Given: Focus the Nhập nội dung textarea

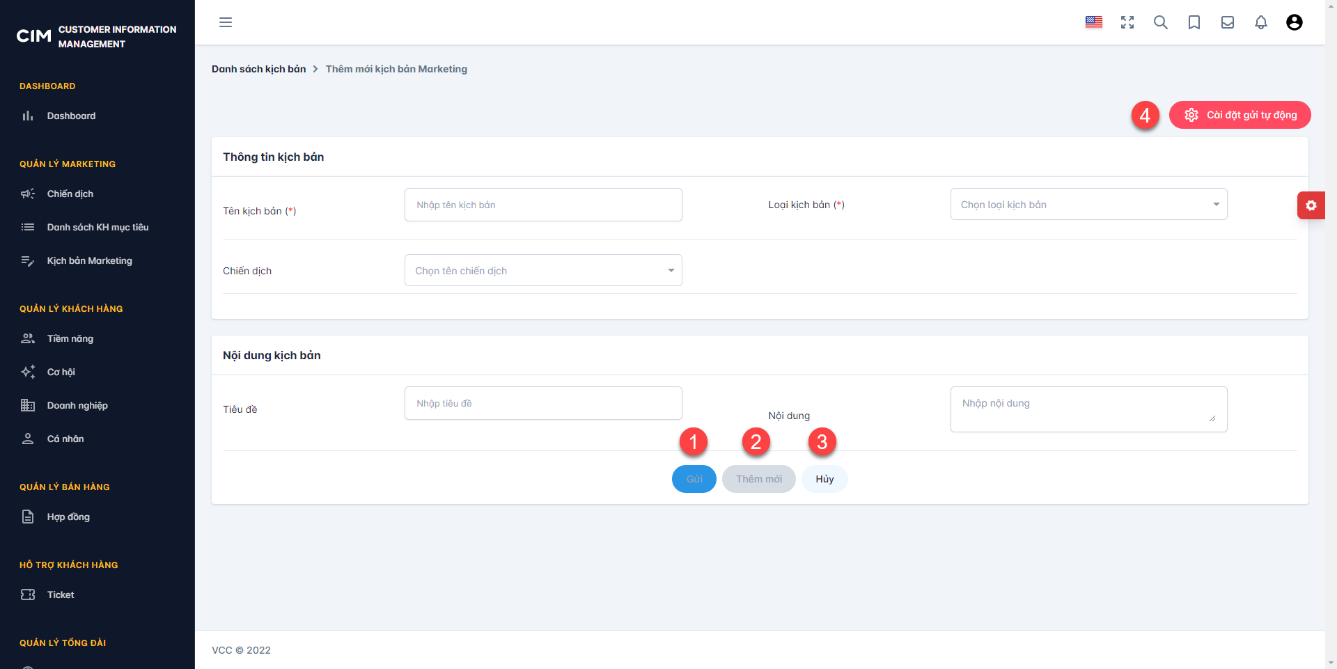Looking at the screenshot, I should 1089,409.
